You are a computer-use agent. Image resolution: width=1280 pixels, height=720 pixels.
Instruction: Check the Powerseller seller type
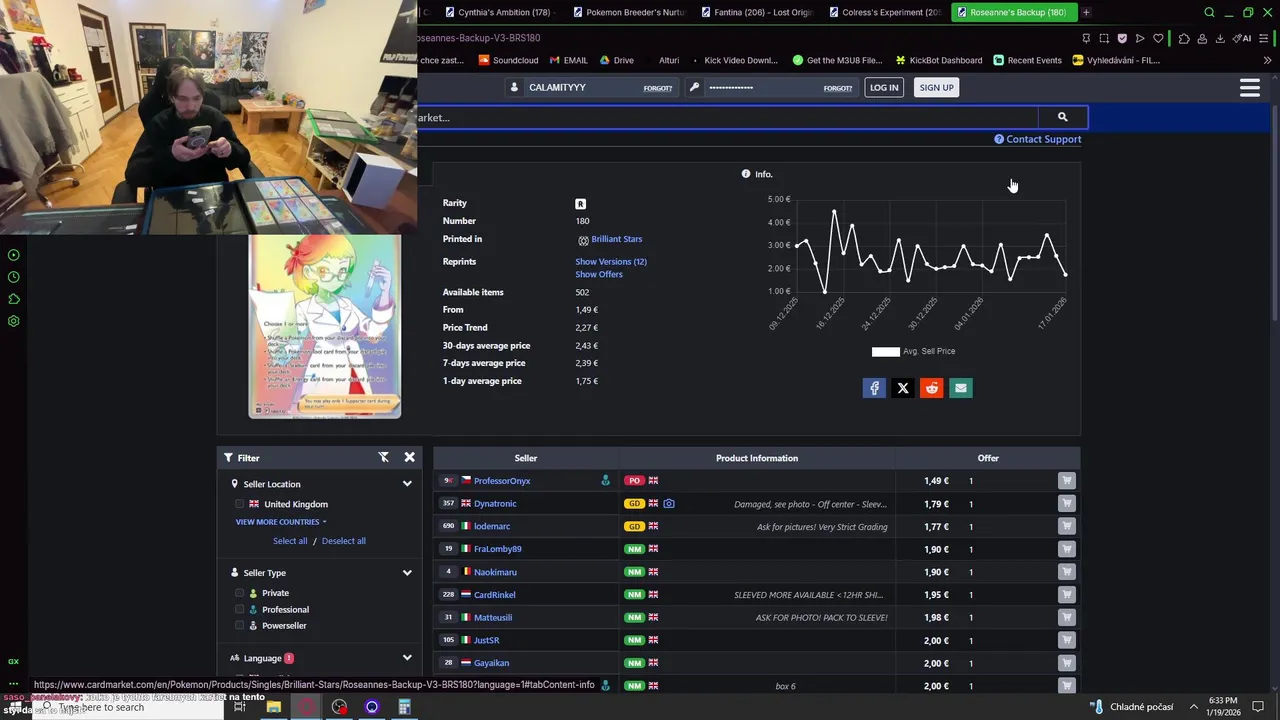239,625
